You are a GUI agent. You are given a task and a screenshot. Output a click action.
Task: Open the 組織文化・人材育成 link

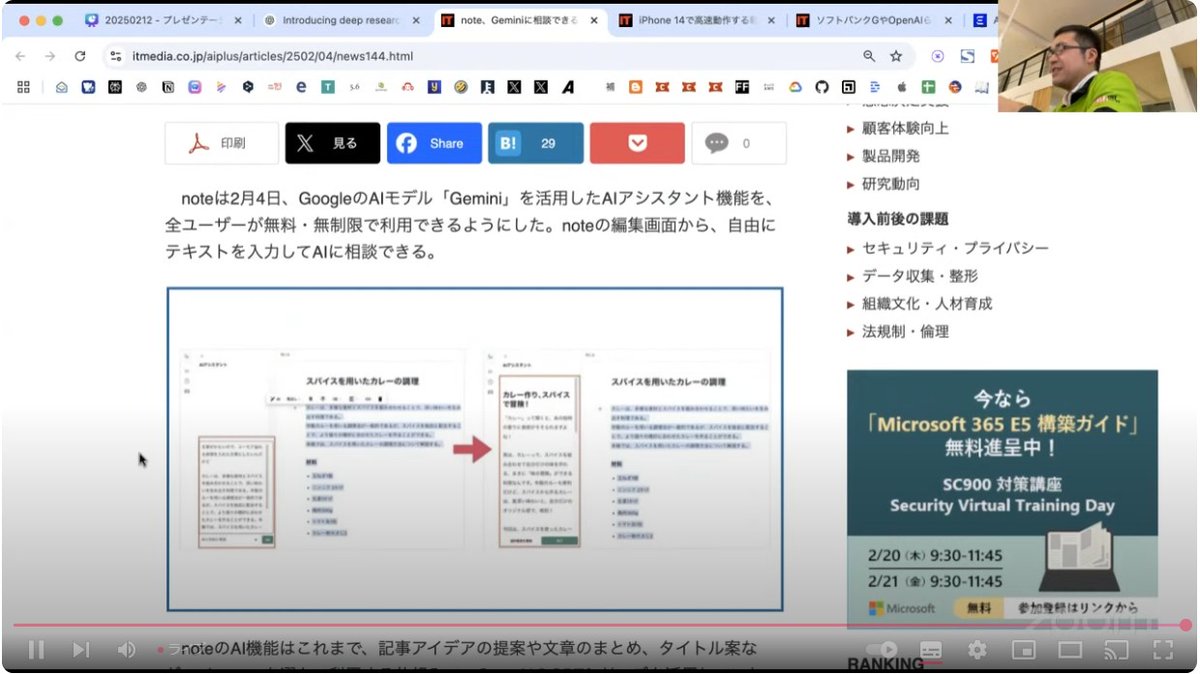pos(927,304)
